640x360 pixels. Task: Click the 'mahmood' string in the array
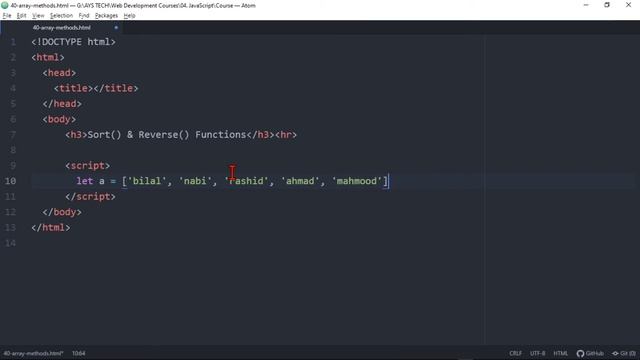pos(357,181)
